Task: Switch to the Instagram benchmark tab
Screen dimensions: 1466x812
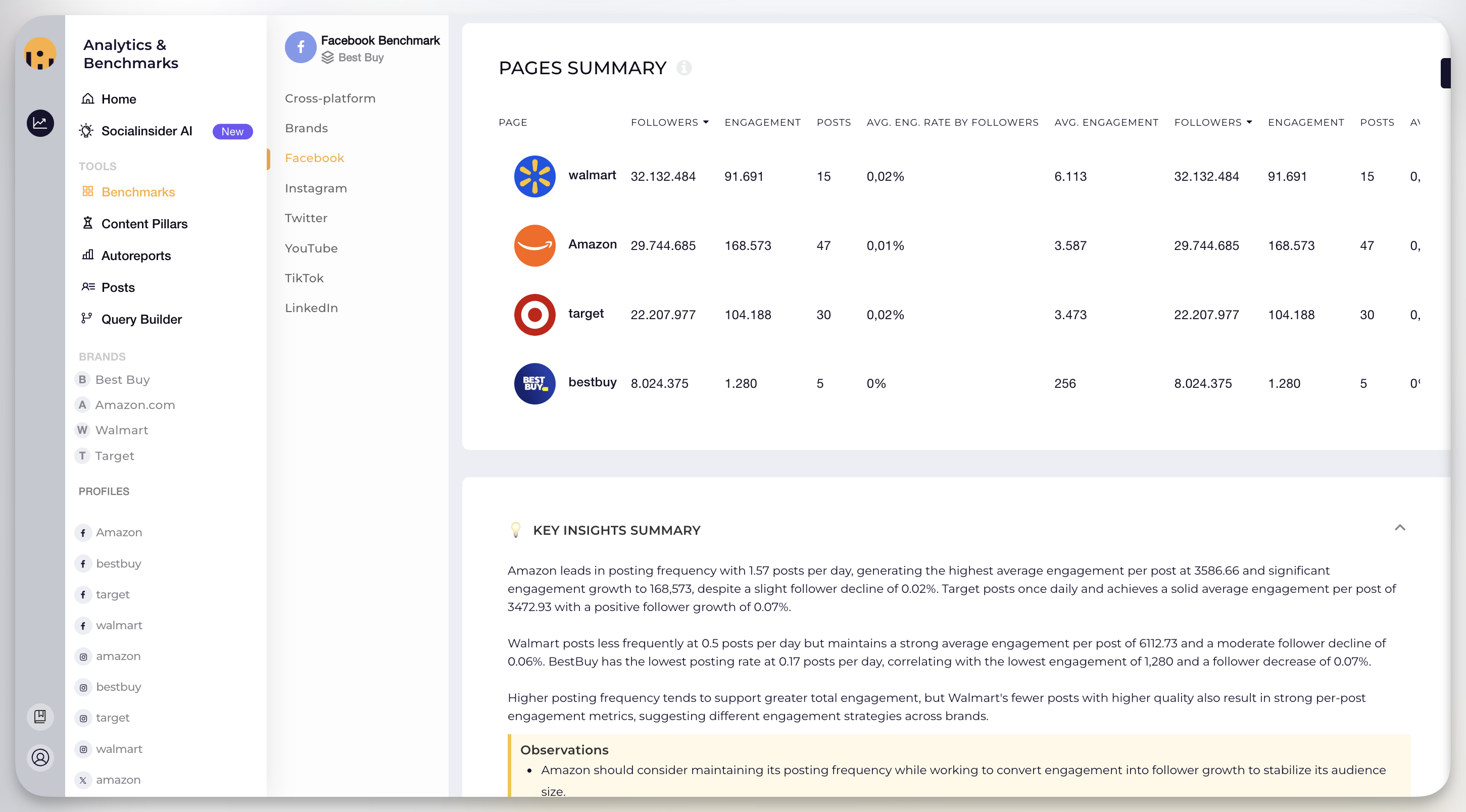Action: pyautogui.click(x=316, y=188)
